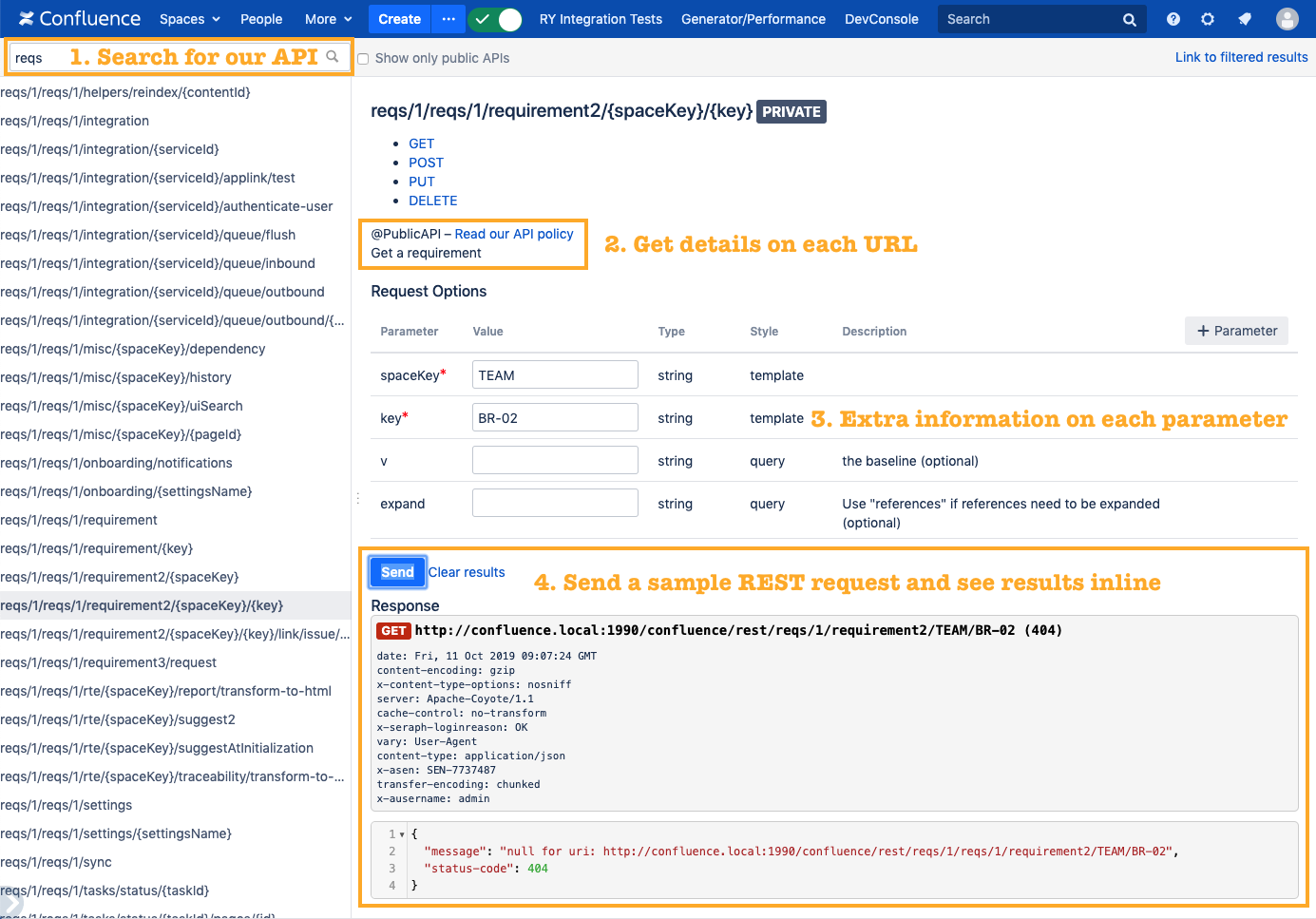This screenshot has width=1316, height=919.
Task: Open the Spaces dropdown menu
Action: [189, 19]
